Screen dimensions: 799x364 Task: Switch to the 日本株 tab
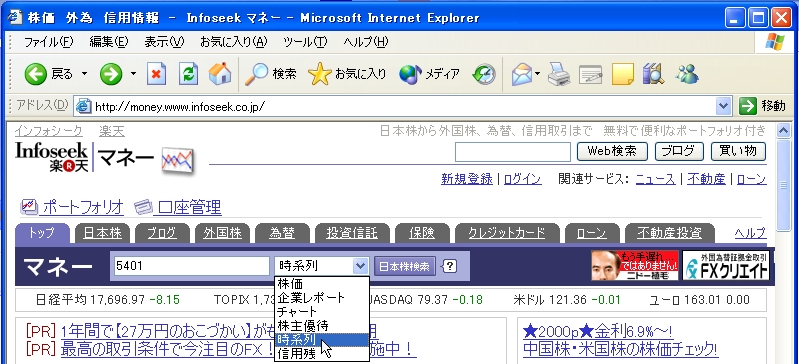[102, 233]
